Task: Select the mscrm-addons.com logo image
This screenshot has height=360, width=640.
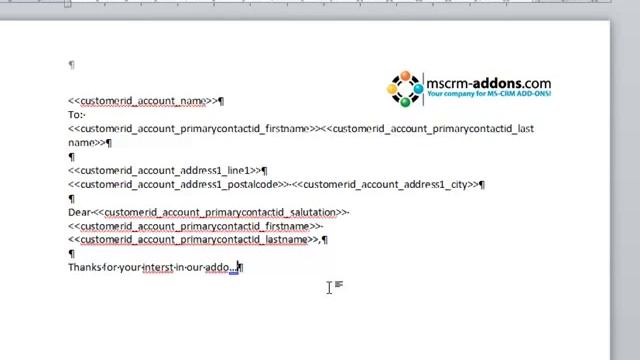Action: [x=469, y=89]
